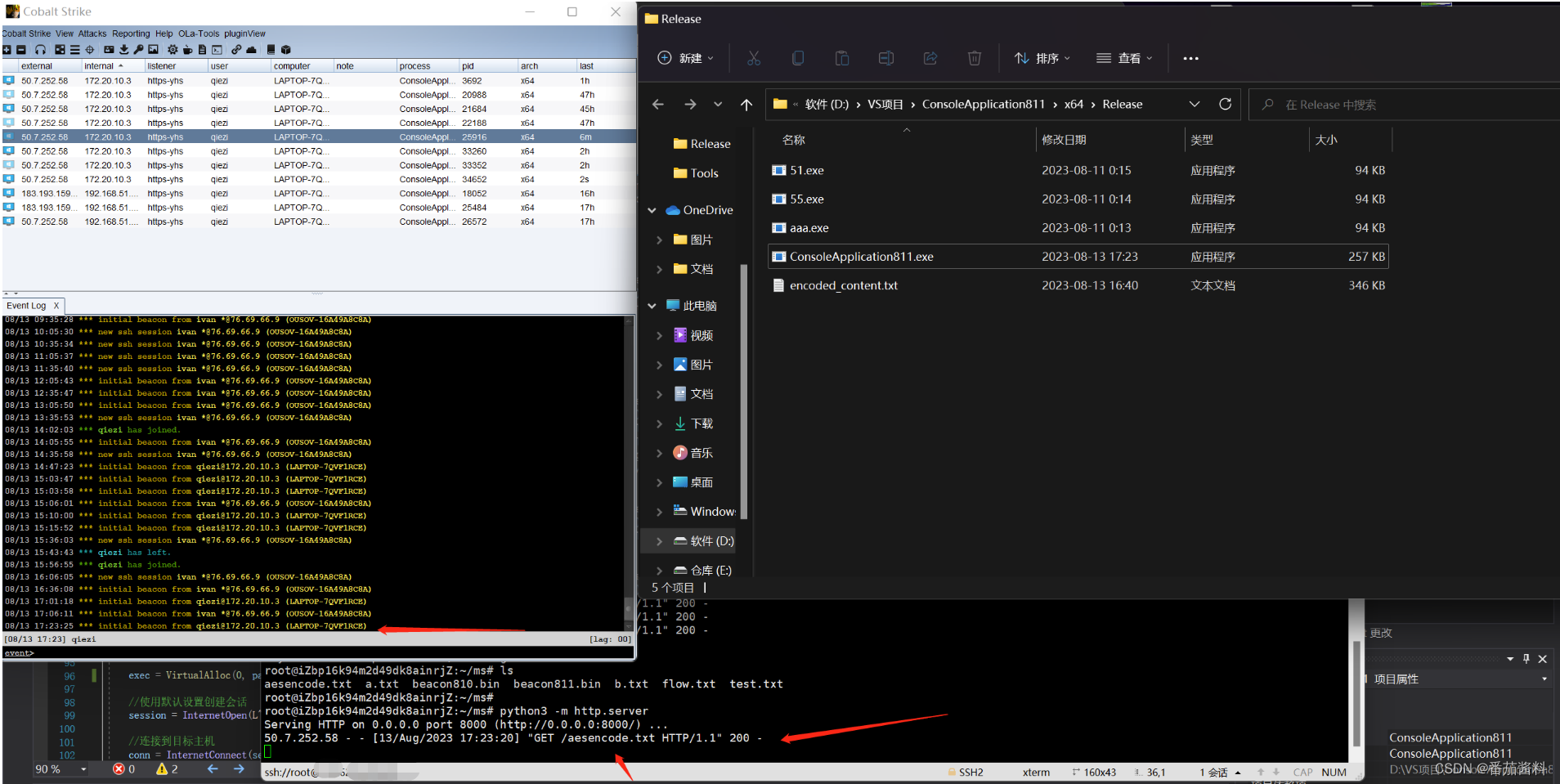The width and height of the screenshot is (1560, 784).
Task: Switch to target table crosshair icon
Action: point(90,50)
